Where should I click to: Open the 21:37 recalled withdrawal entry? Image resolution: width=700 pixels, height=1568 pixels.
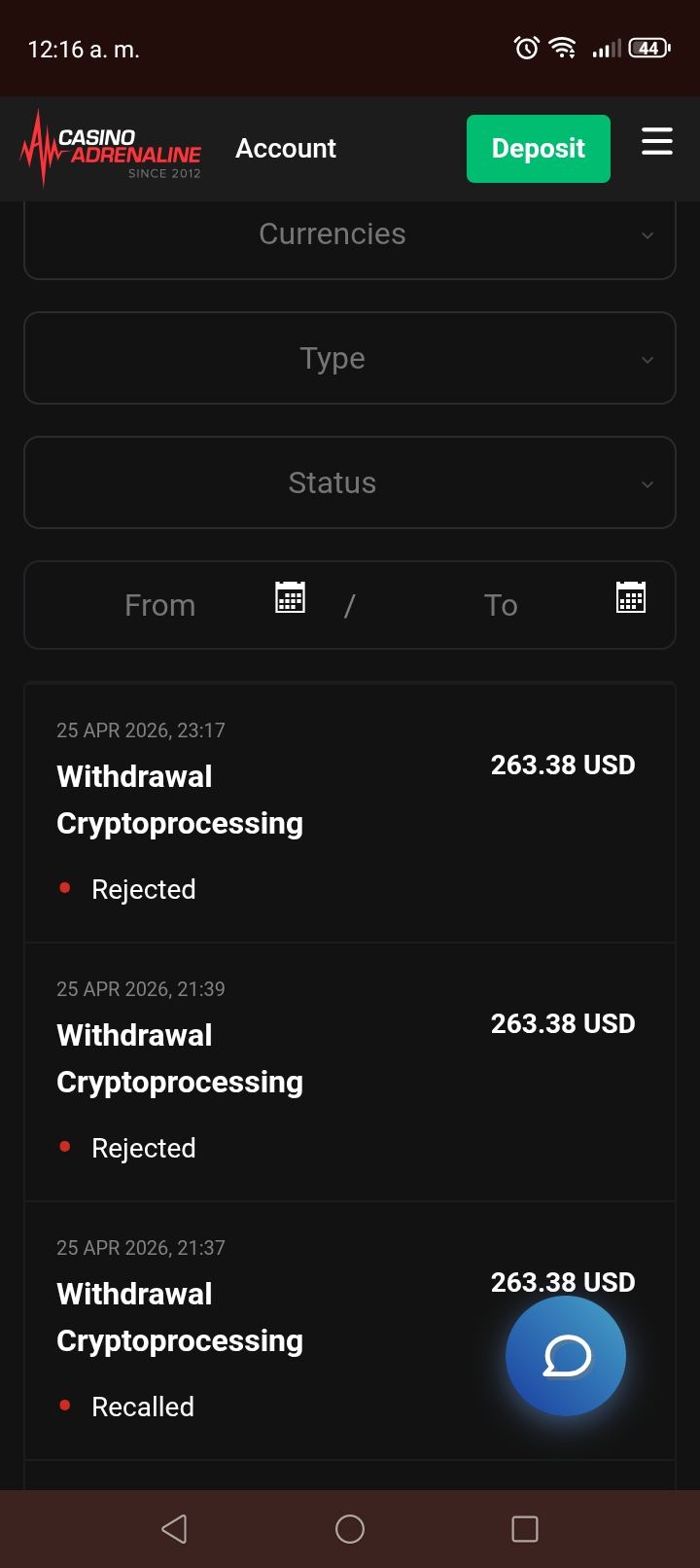(x=272, y=1331)
